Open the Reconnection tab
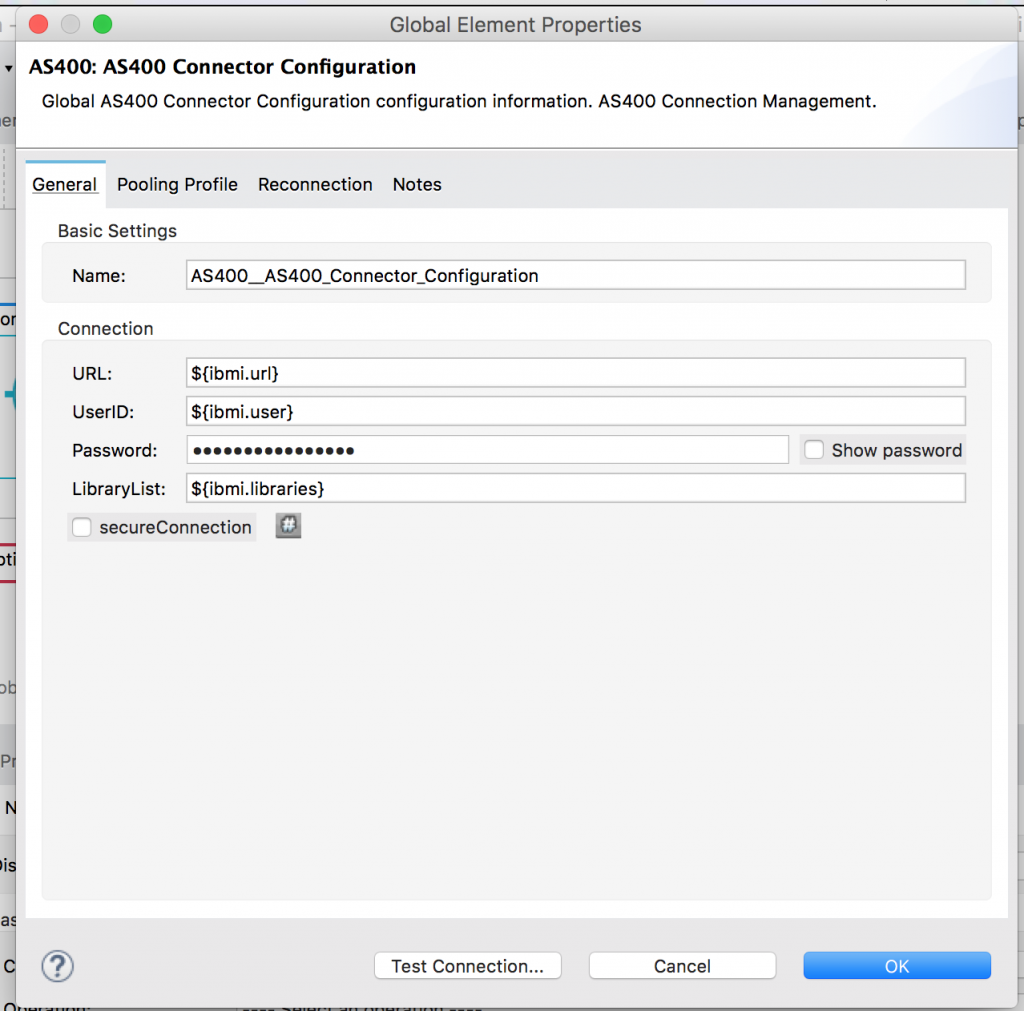This screenshot has height=1011, width=1024. pyautogui.click(x=315, y=185)
